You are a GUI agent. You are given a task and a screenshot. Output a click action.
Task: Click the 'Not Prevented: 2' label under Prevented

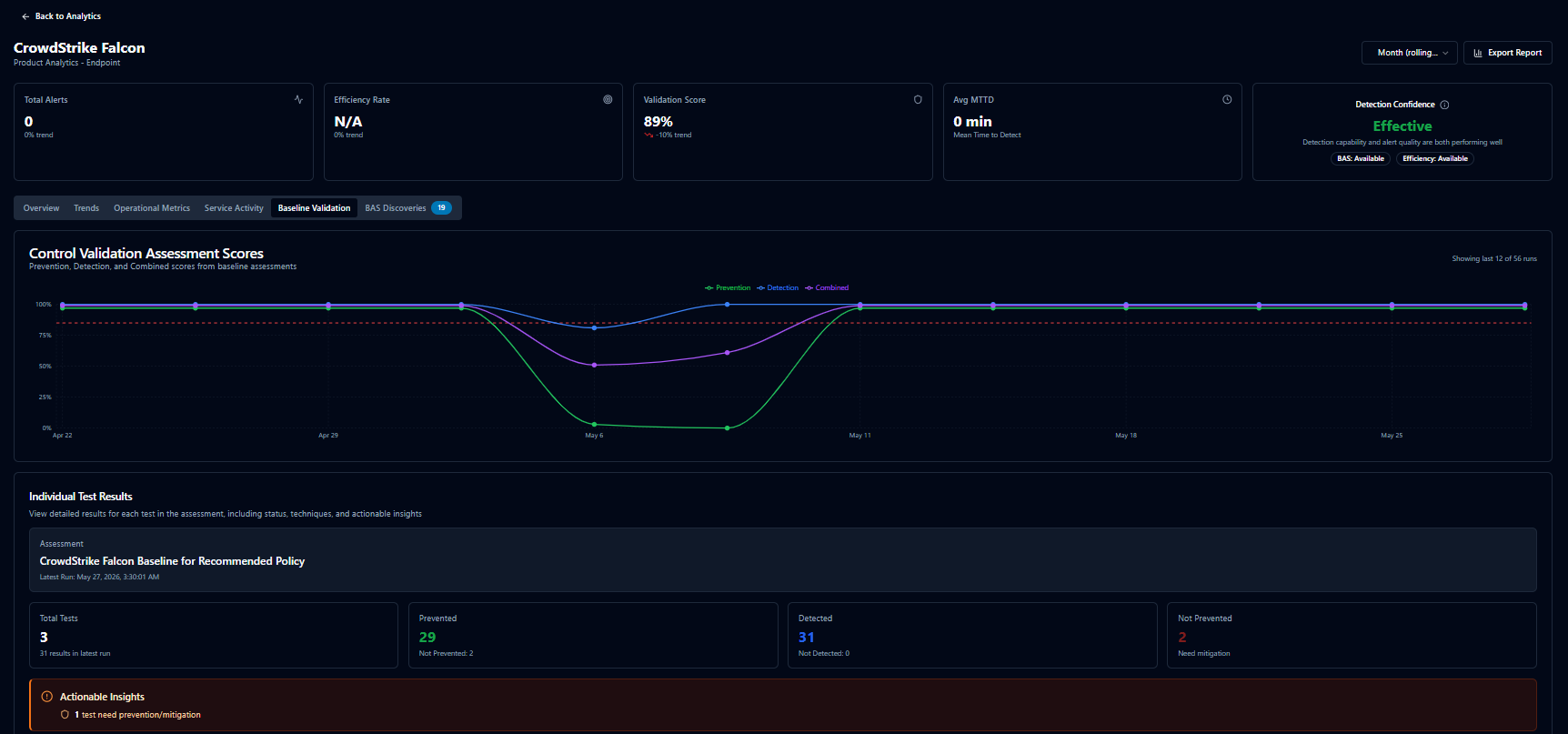(446, 653)
